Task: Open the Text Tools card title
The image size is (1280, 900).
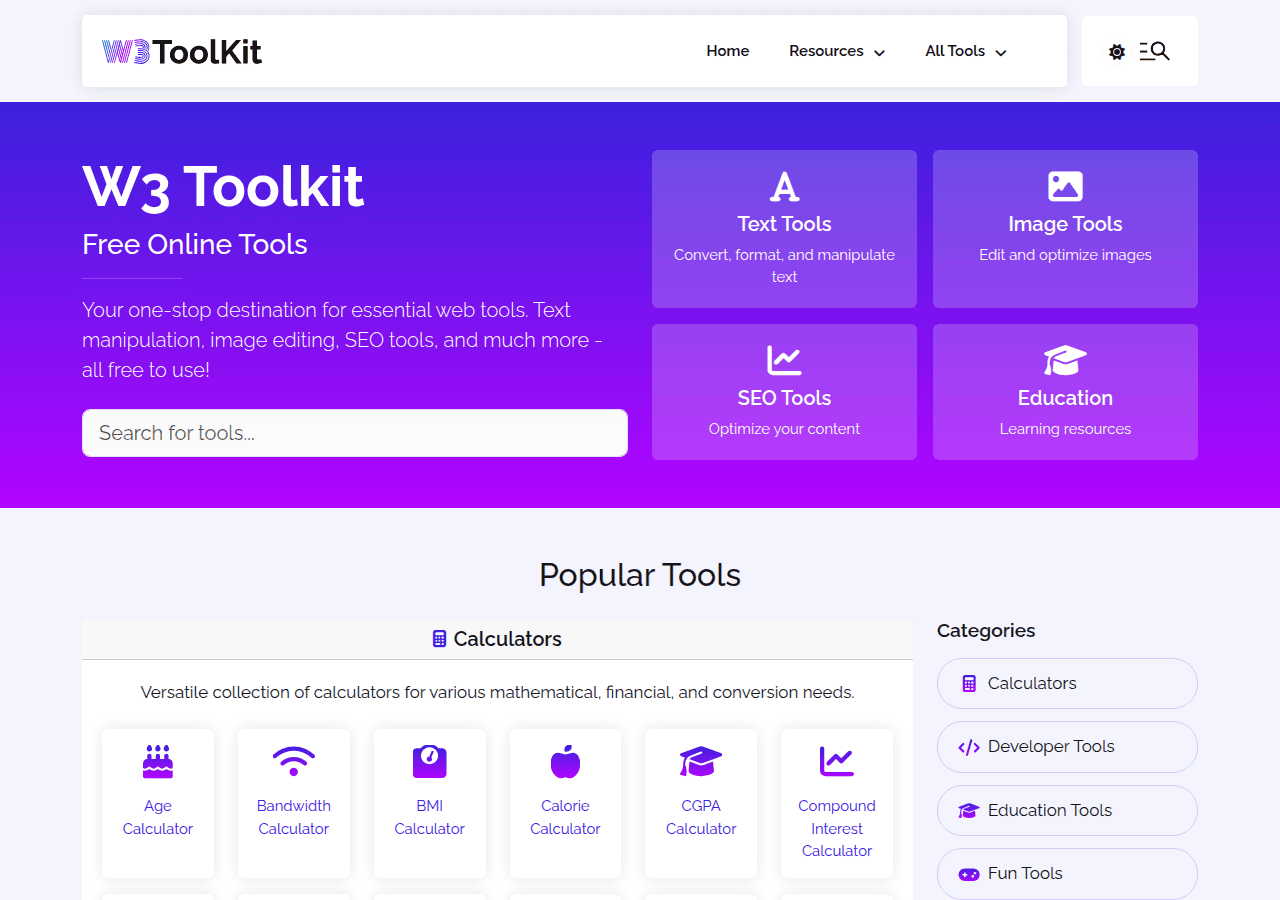Action: point(784,224)
